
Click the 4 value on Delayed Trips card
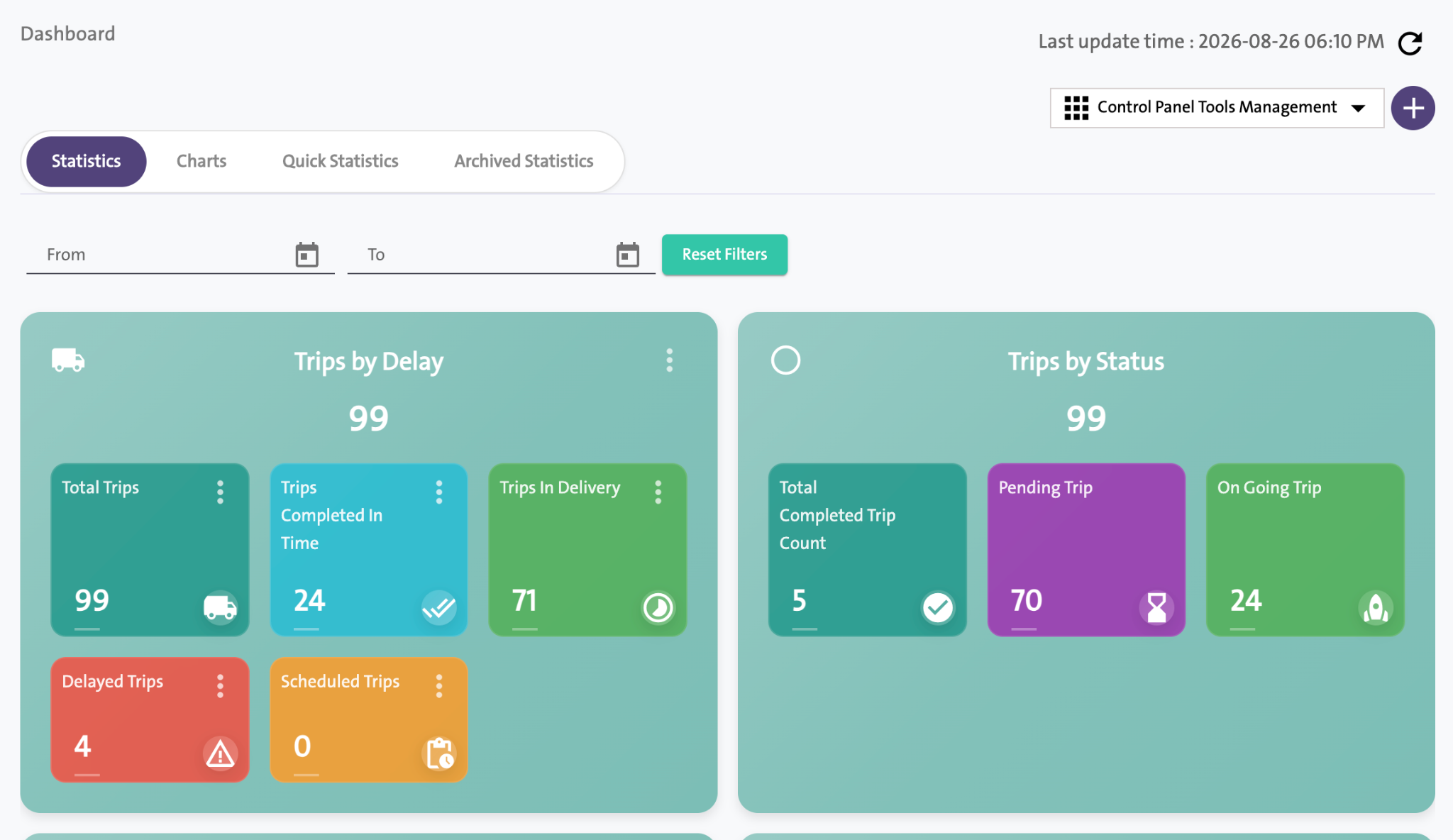(x=83, y=746)
